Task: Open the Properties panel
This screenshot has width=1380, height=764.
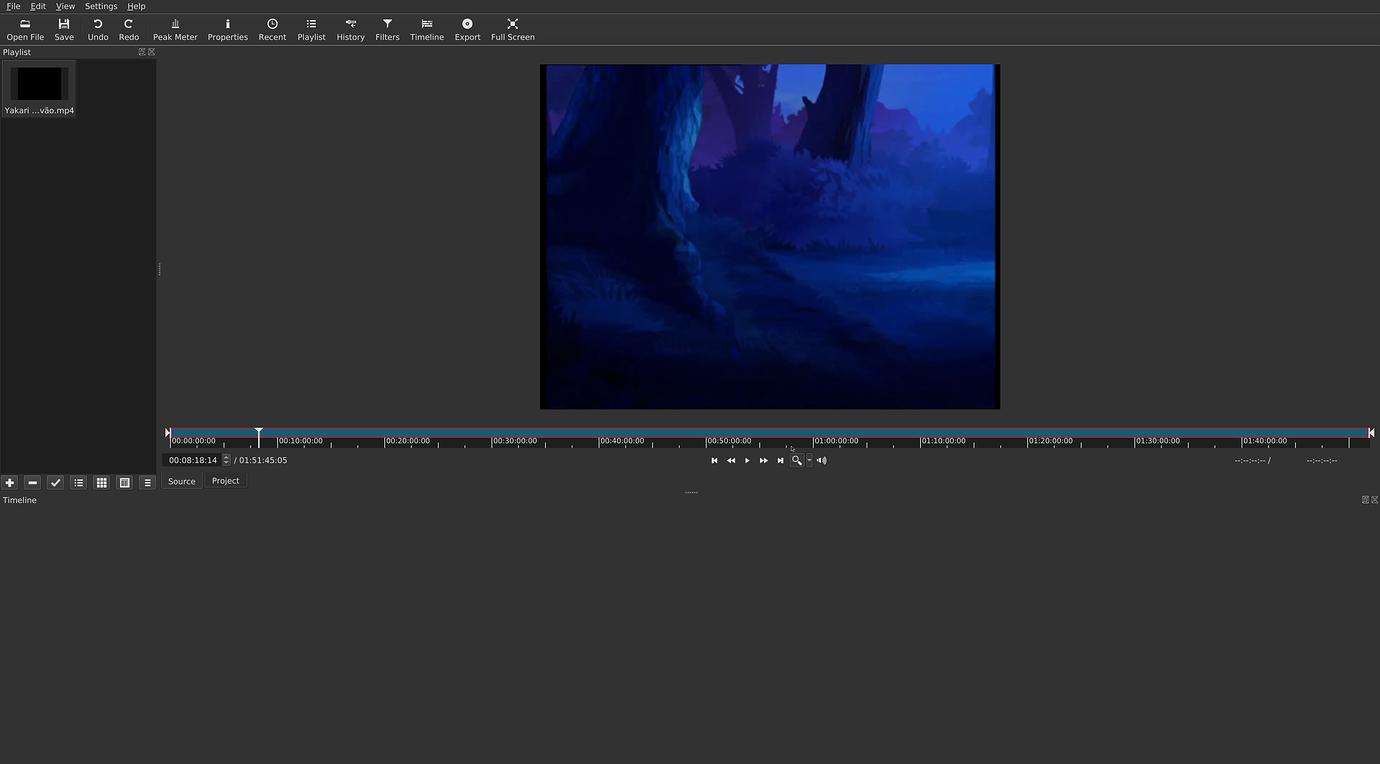Action: pyautogui.click(x=227, y=29)
